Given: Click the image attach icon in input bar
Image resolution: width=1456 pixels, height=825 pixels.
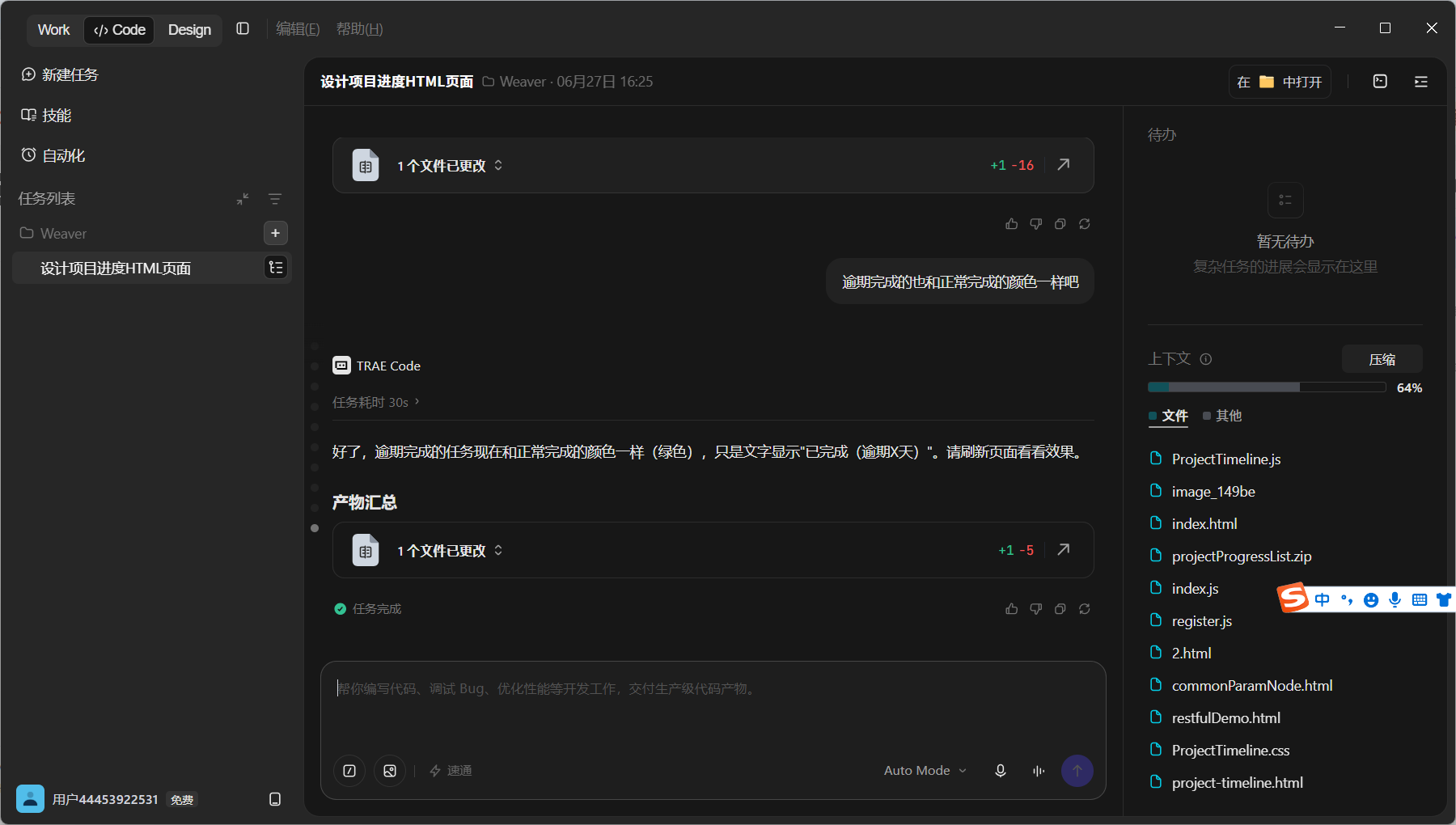Looking at the screenshot, I should 390,771.
